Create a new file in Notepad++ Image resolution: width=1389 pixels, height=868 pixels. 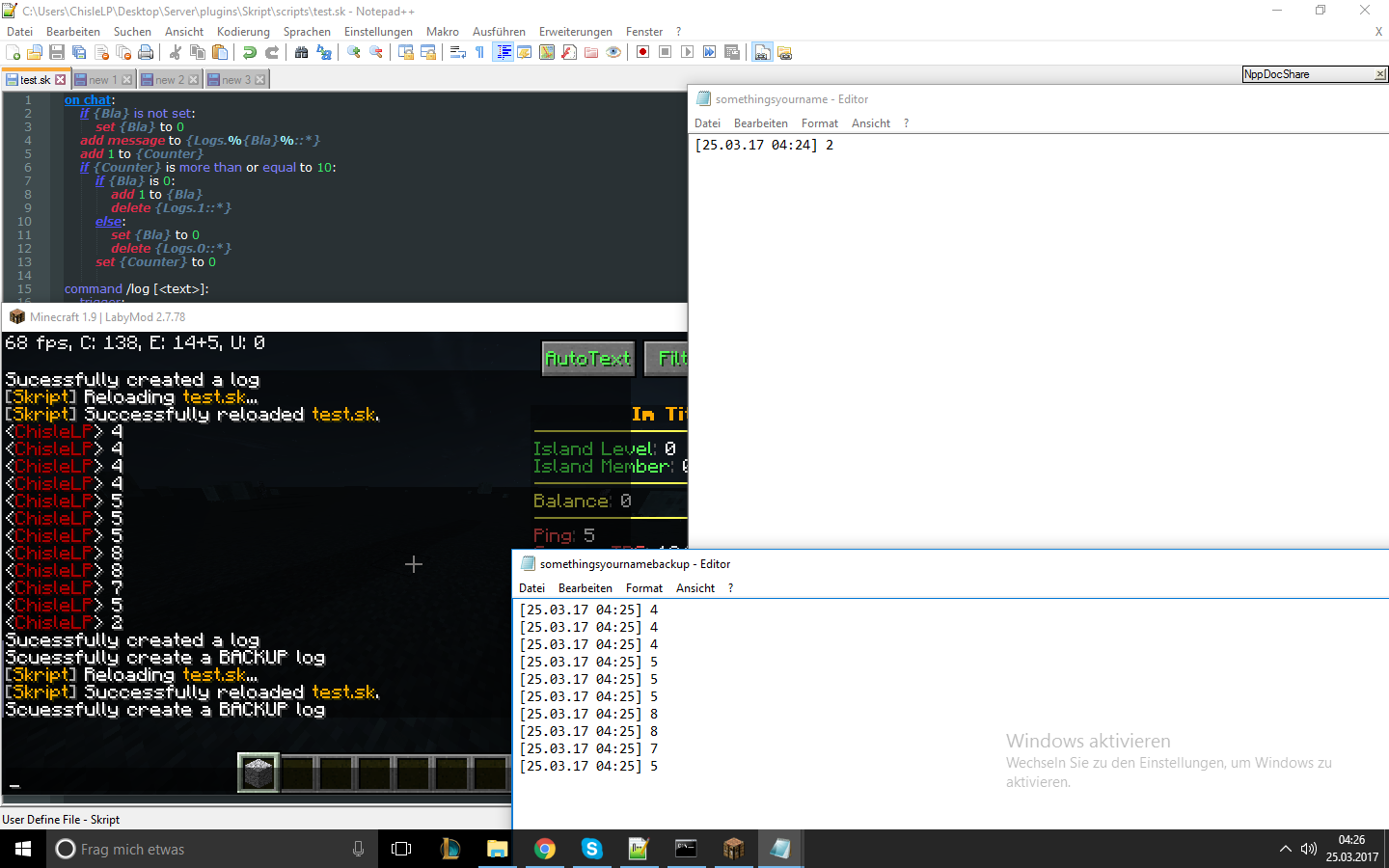point(14,52)
